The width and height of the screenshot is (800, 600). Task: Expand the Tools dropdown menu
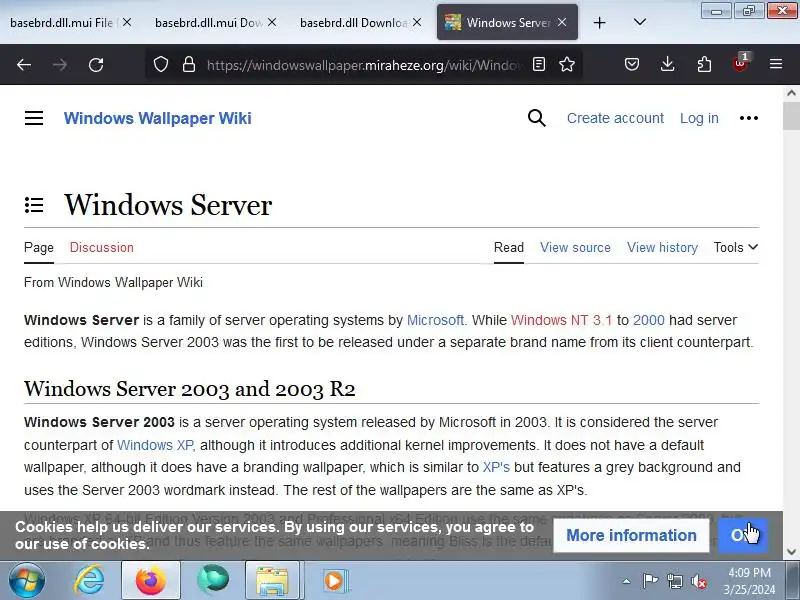[x=736, y=247]
